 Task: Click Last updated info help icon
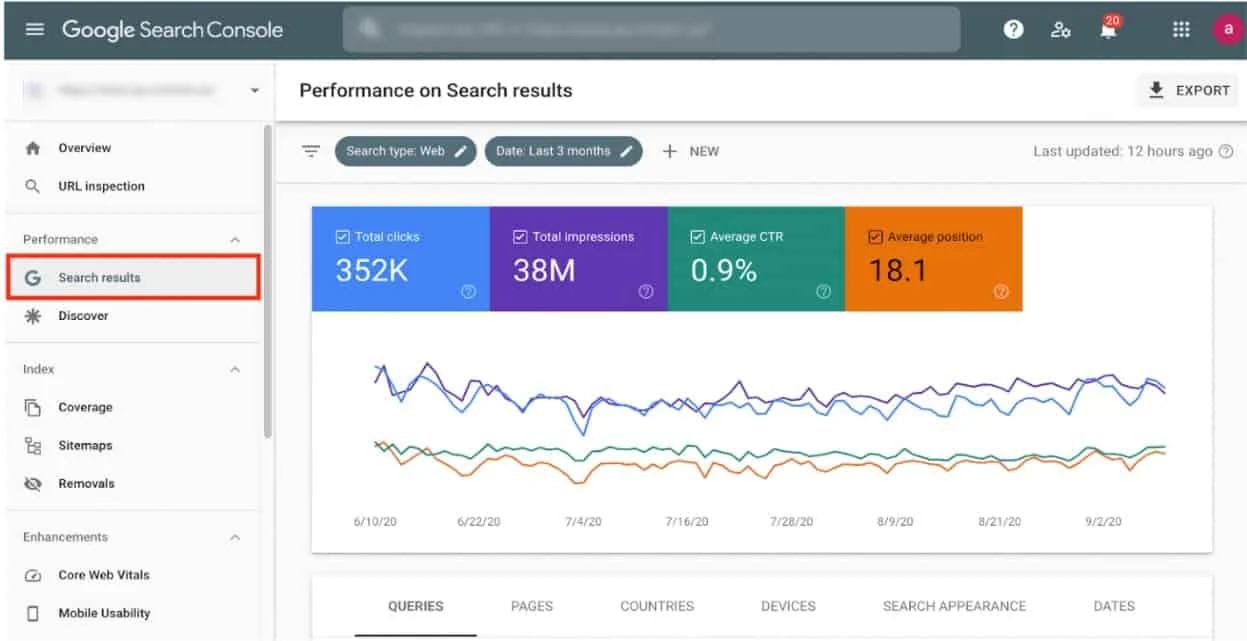tap(1226, 151)
